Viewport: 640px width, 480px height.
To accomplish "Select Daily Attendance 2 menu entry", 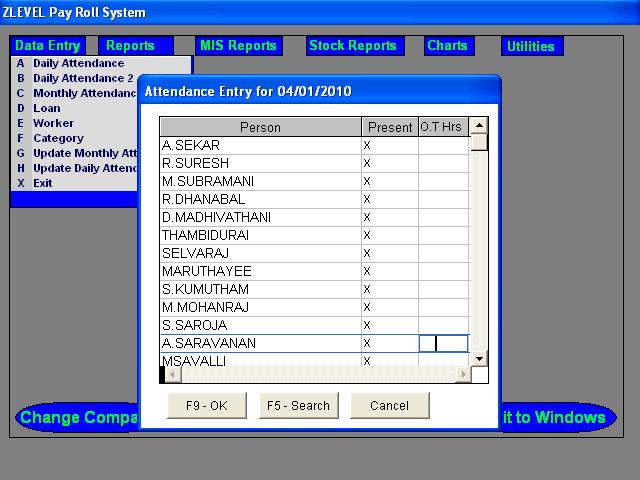I will 75,78.
